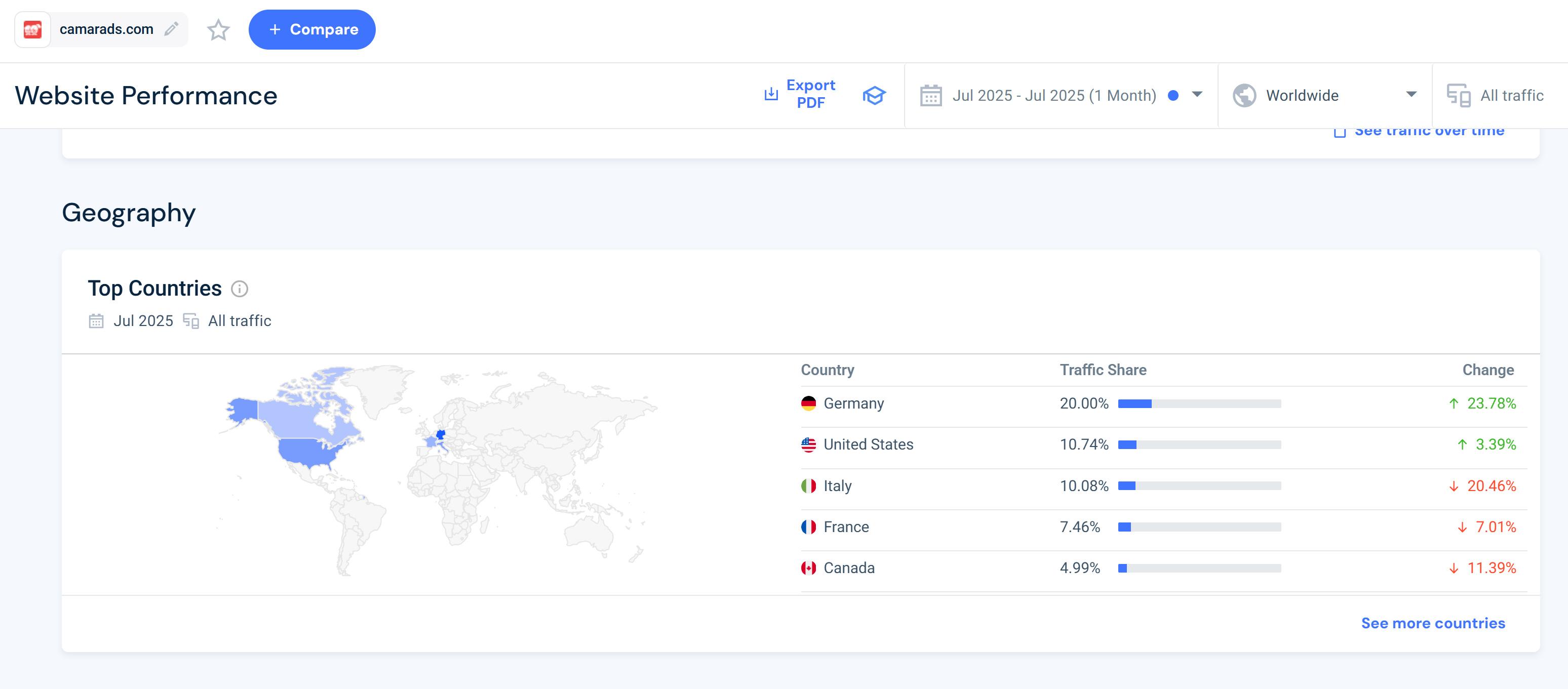Click the globe icon beside Worldwide
The width and height of the screenshot is (1568, 689).
tap(1244, 96)
